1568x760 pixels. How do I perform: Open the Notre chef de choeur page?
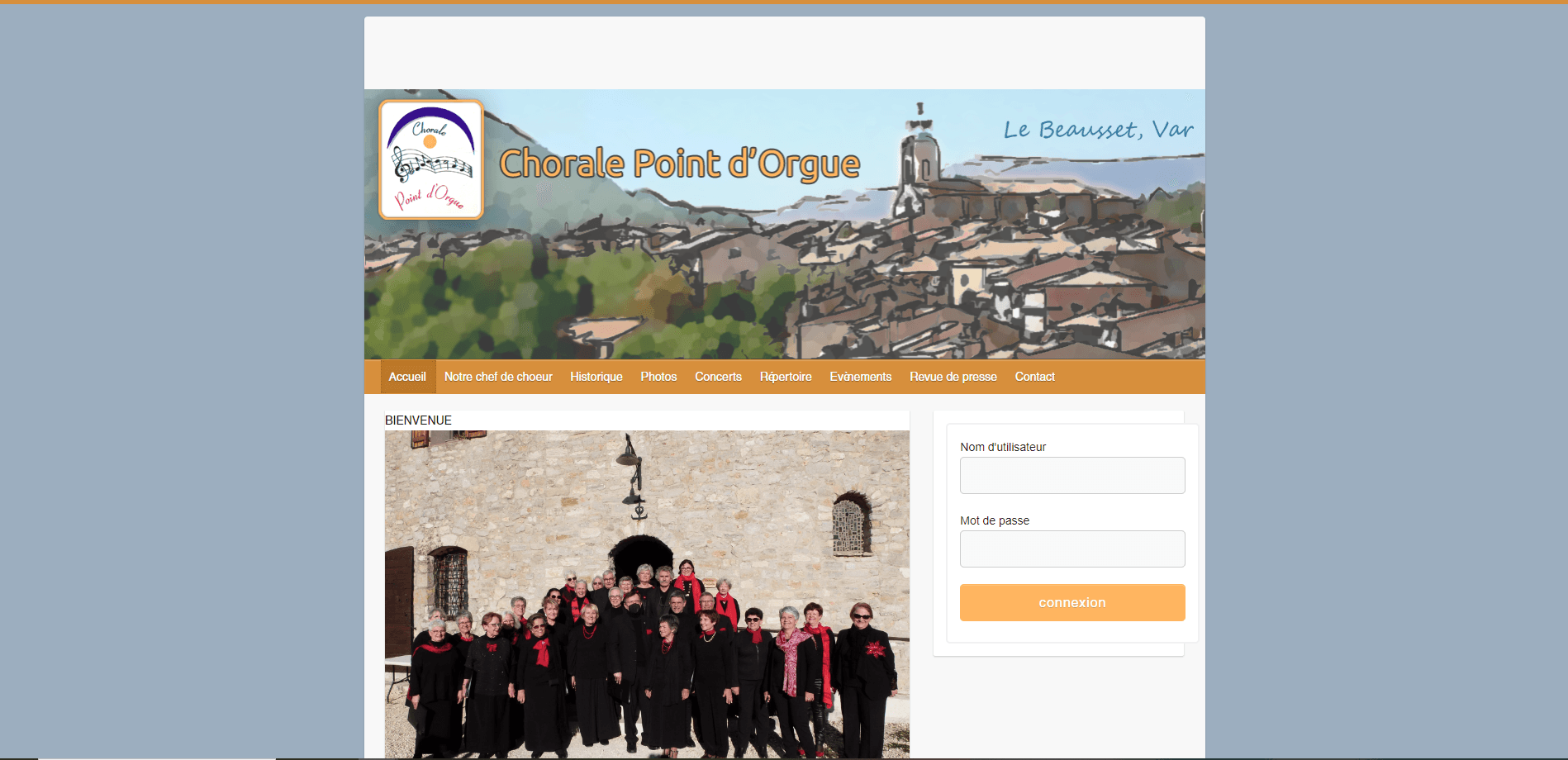pos(497,377)
